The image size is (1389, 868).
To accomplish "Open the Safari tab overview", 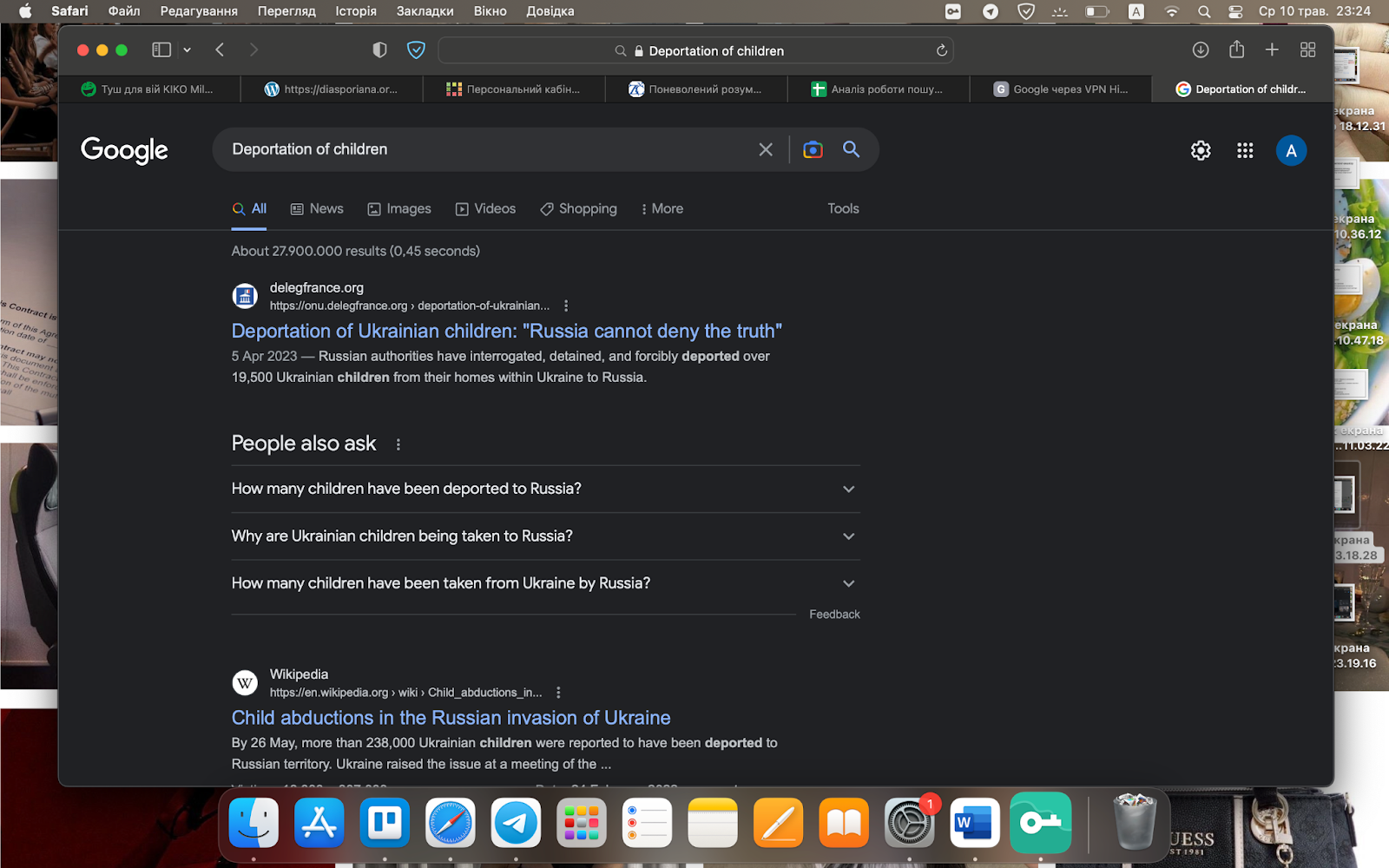I will point(1307,50).
